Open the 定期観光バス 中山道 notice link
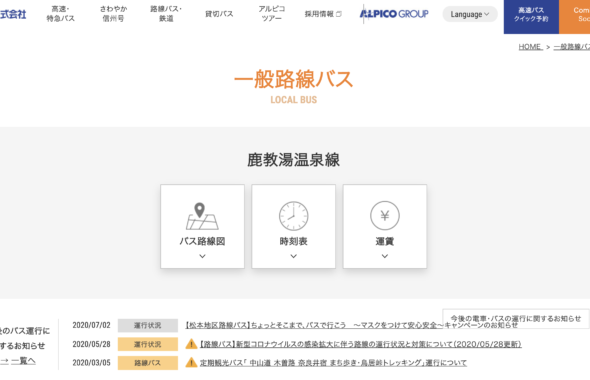The image size is (590, 380). [333, 363]
